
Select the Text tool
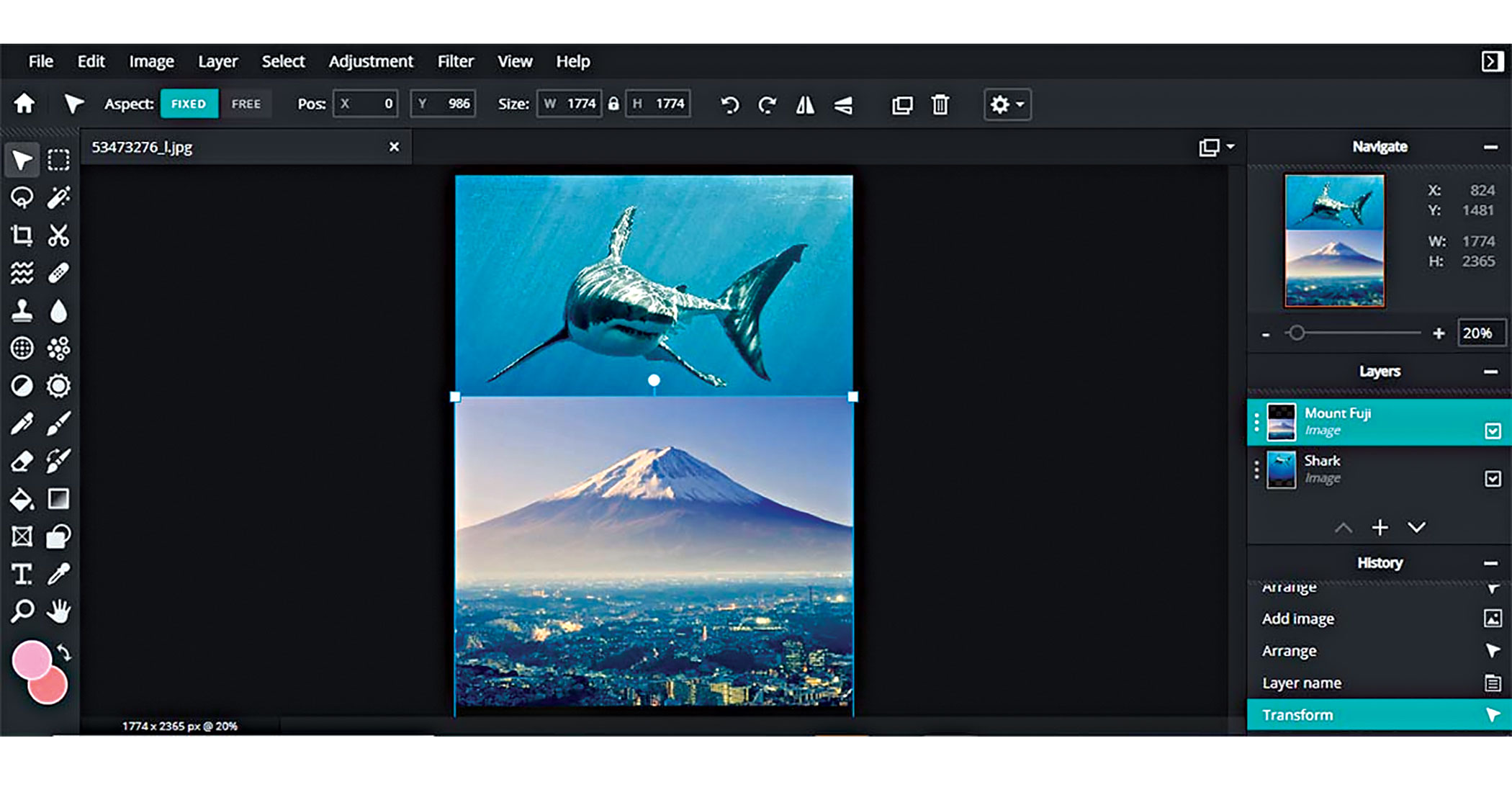22,574
